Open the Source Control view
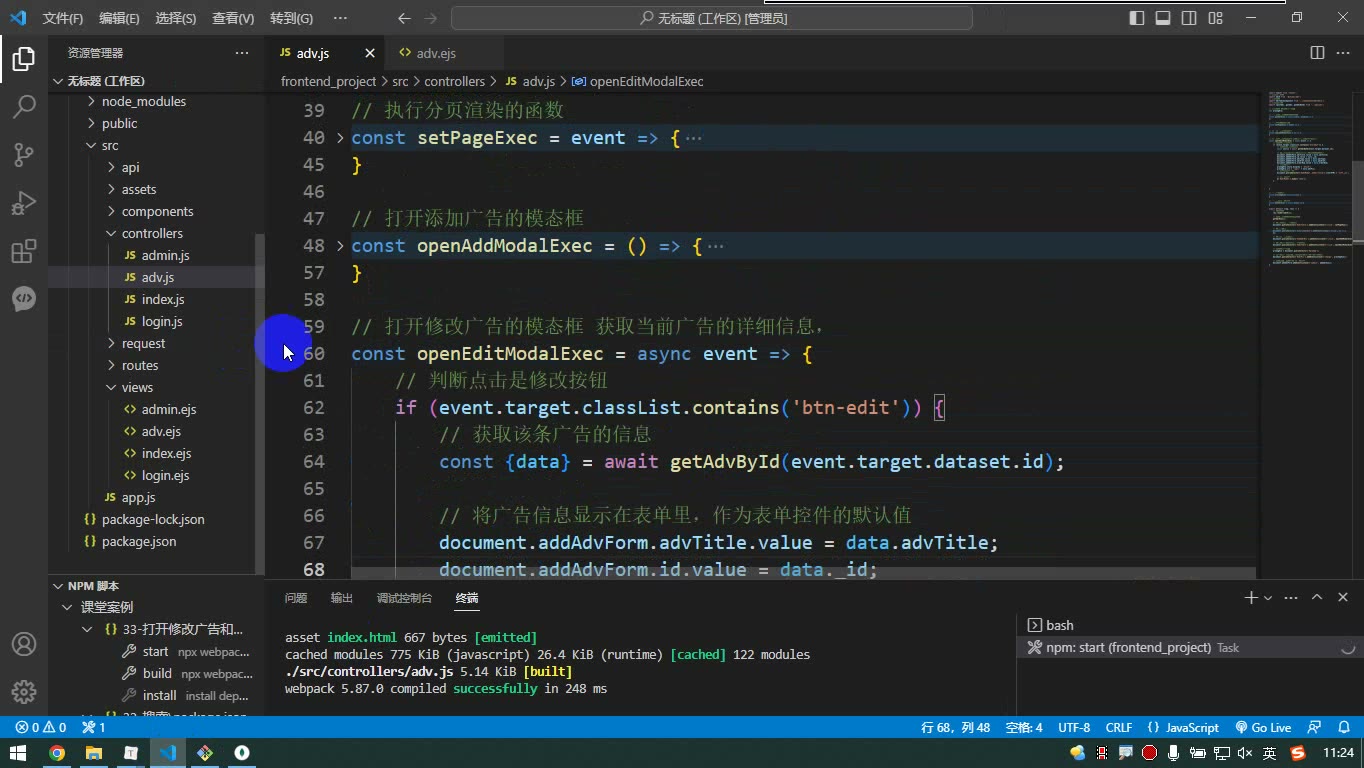The height and width of the screenshot is (768, 1364). (24, 154)
